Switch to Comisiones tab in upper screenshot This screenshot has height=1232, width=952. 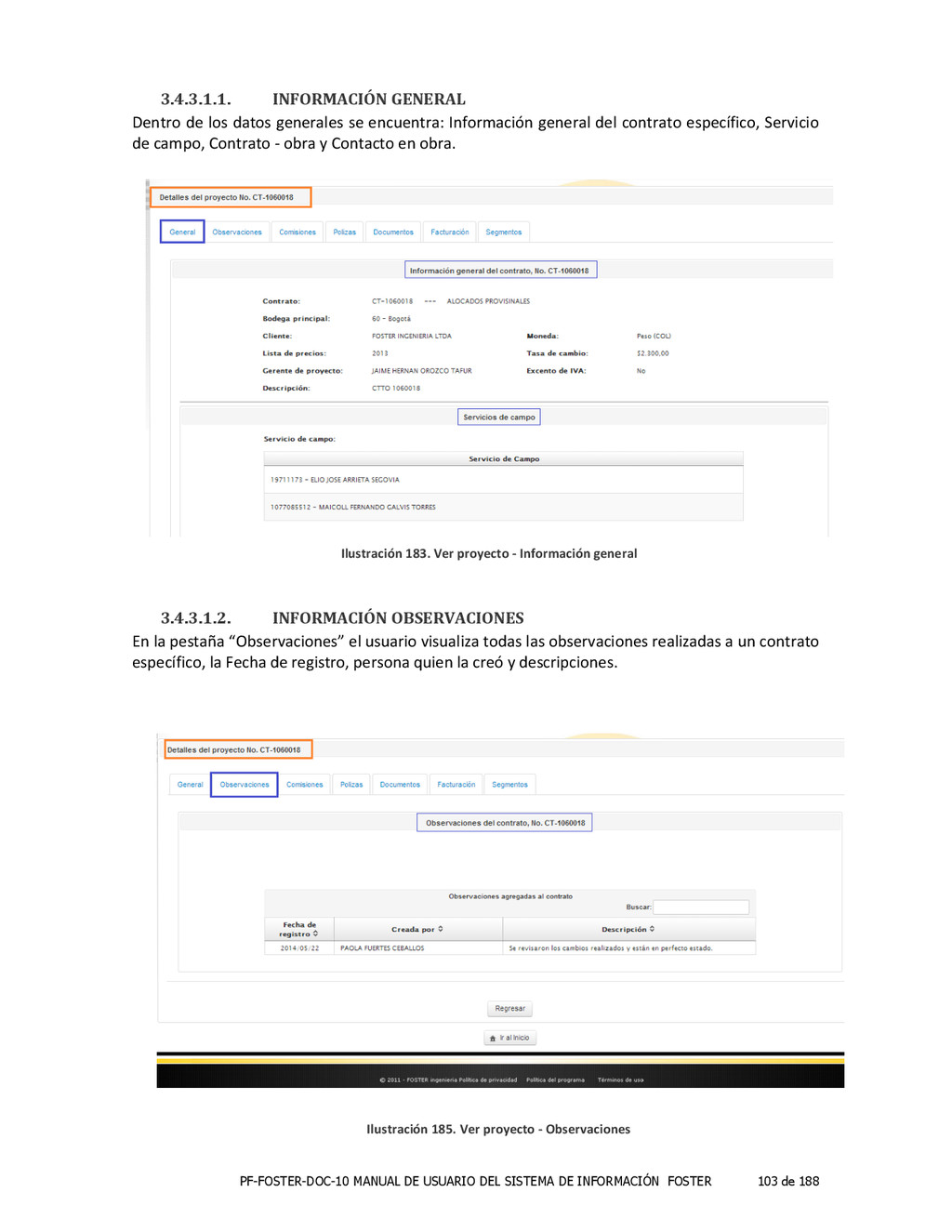click(x=297, y=232)
